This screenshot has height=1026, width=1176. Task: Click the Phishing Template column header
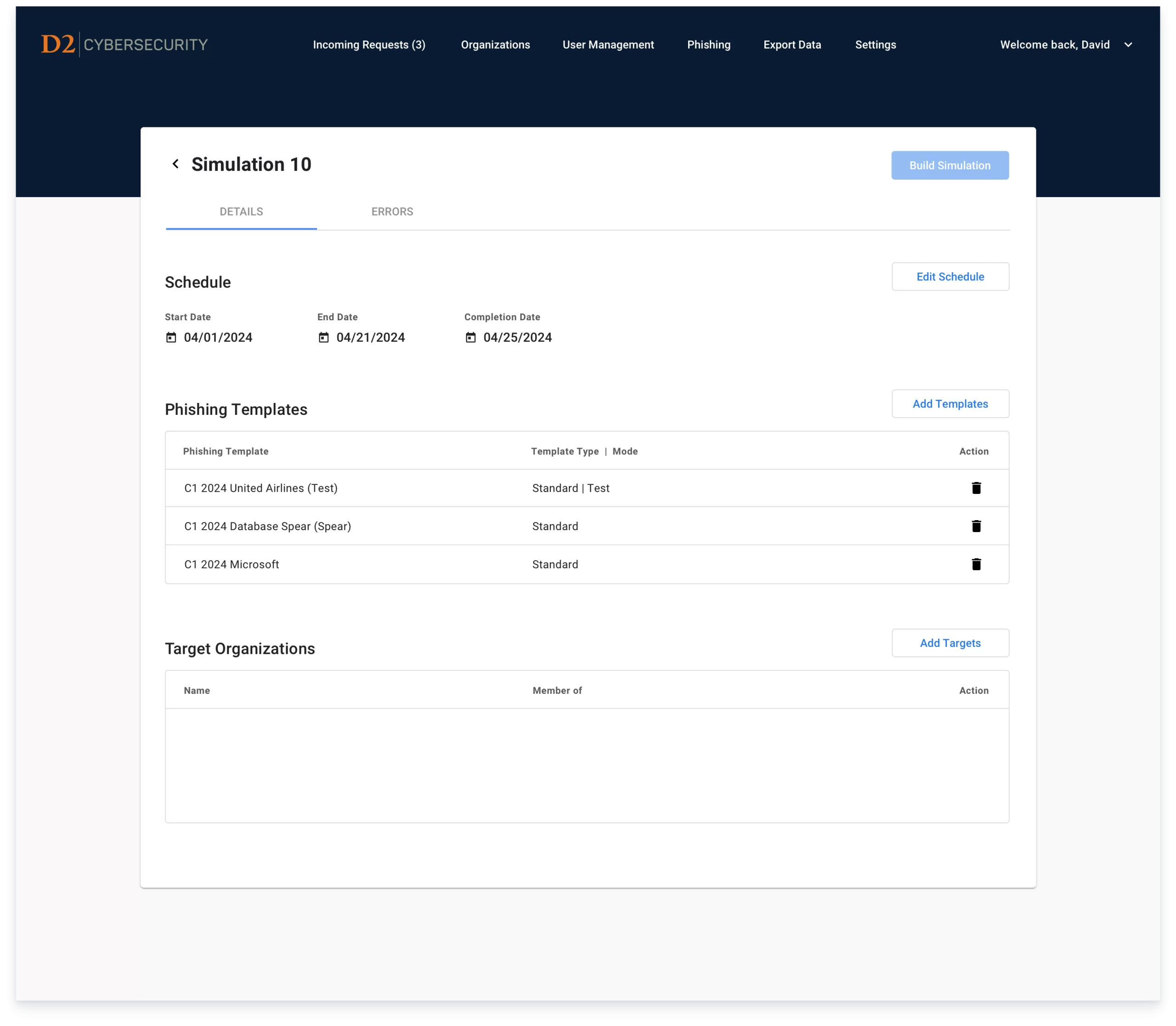(226, 451)
